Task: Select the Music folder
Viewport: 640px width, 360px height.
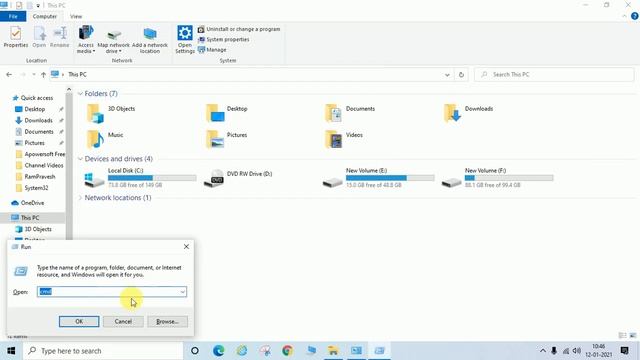Action: click(105, 139)
